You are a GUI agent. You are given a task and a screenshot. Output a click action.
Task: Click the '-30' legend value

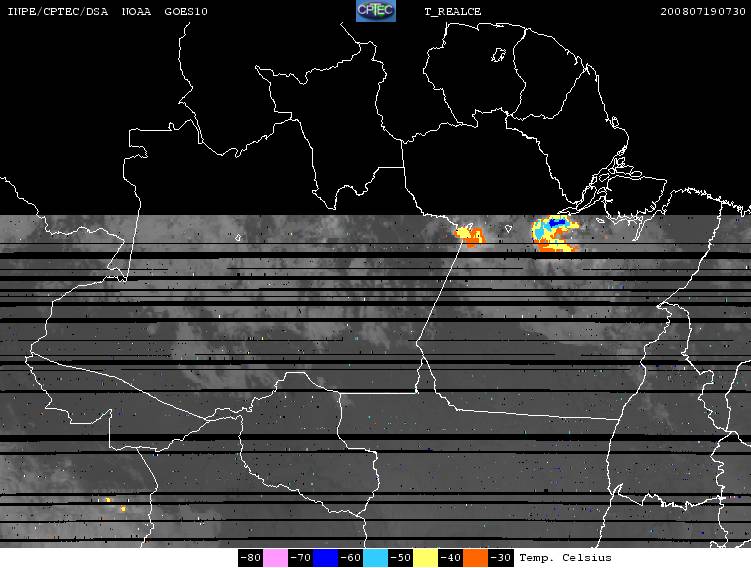tap(500, 558)
